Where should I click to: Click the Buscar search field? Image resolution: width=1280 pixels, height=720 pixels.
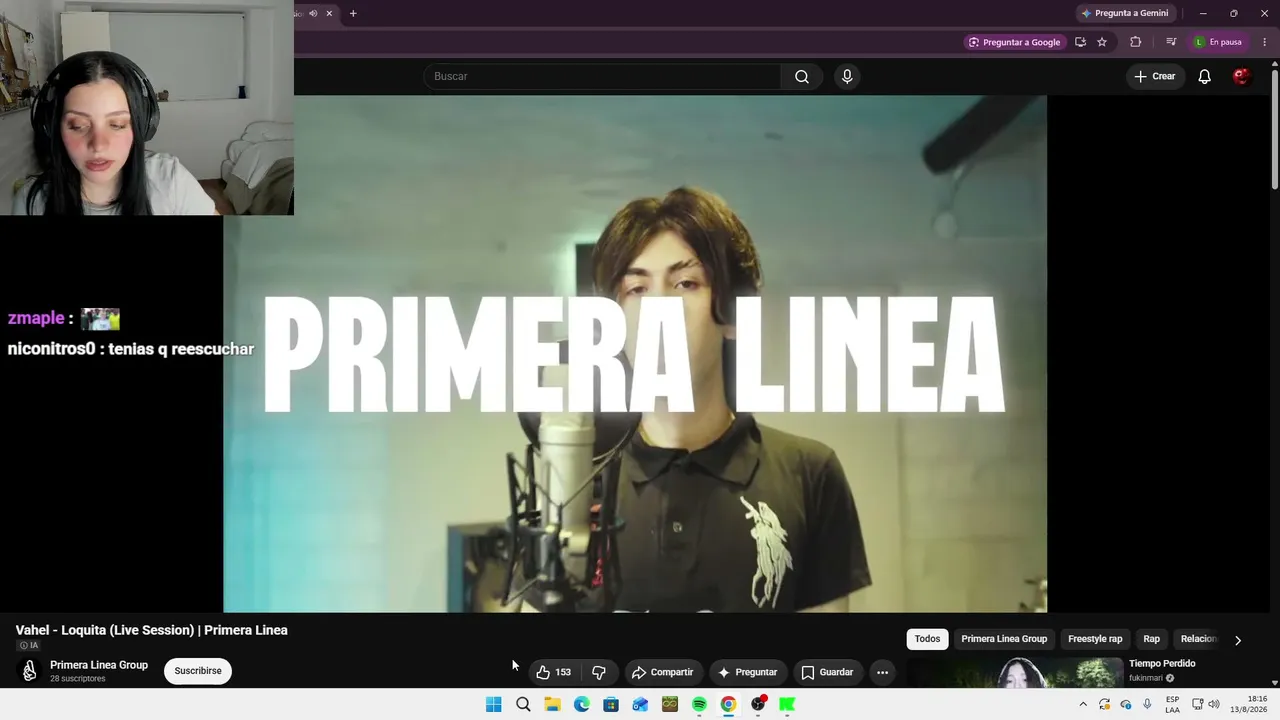[x=602, y=77]
